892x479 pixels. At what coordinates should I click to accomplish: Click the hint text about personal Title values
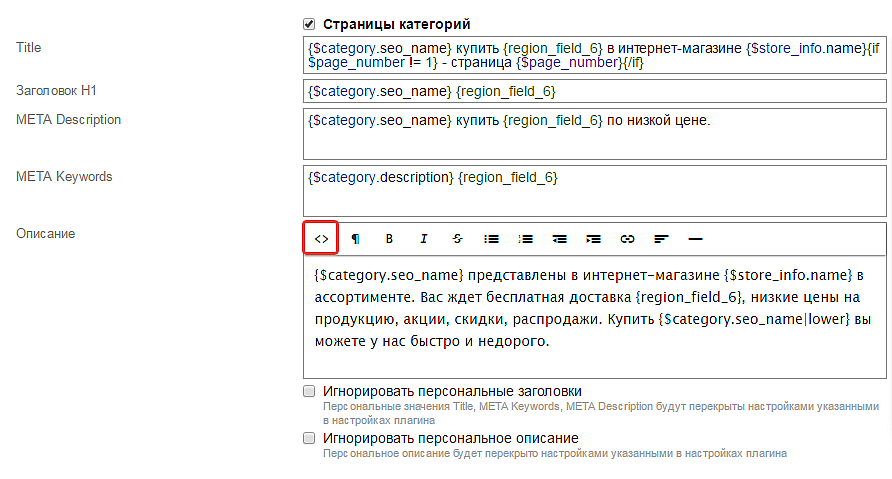coord(601,414)
